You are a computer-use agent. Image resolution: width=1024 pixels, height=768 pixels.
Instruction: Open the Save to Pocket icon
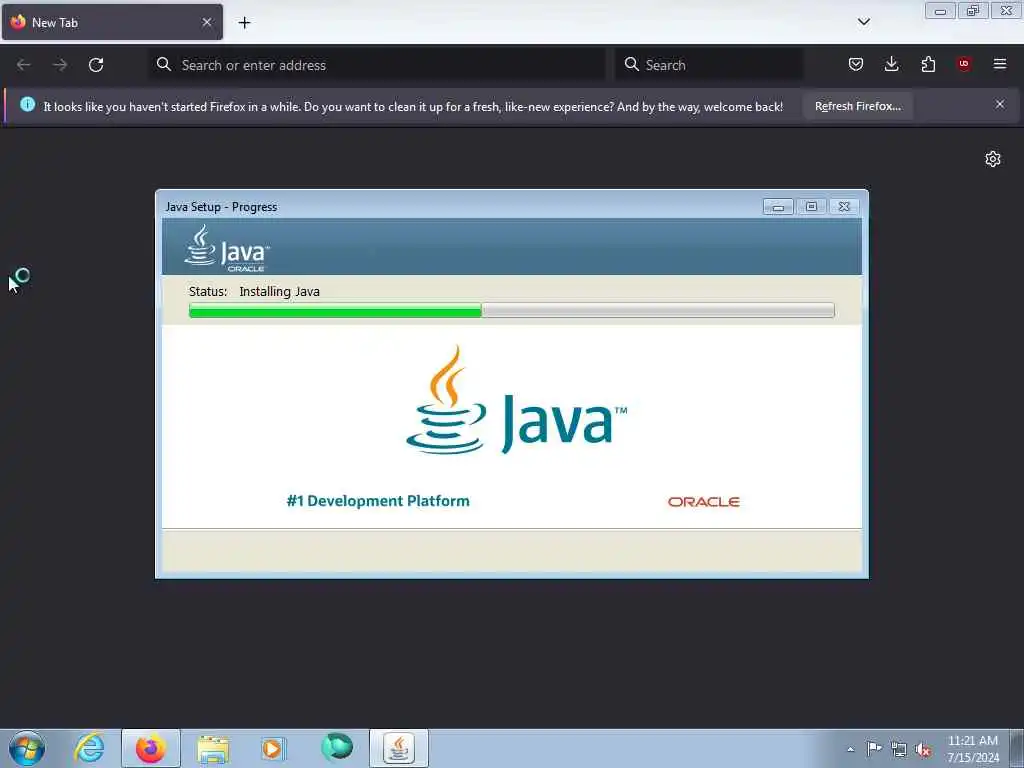click(856, 64)
